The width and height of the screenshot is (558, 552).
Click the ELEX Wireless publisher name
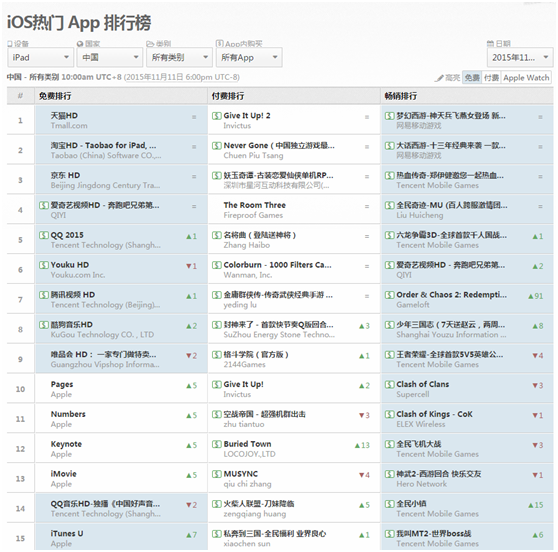pos(421,425)
